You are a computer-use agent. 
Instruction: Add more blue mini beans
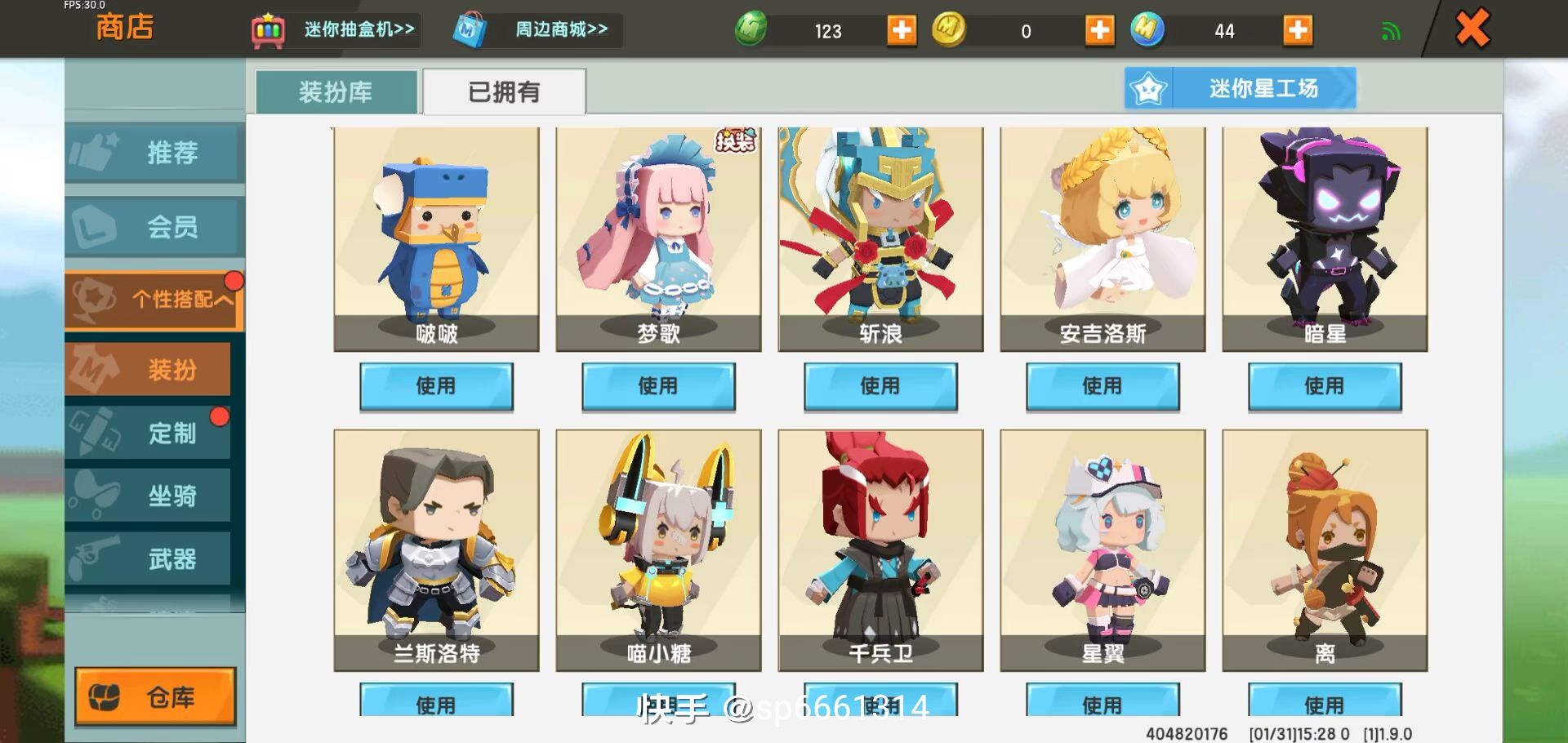click(x=1298, y=30)
